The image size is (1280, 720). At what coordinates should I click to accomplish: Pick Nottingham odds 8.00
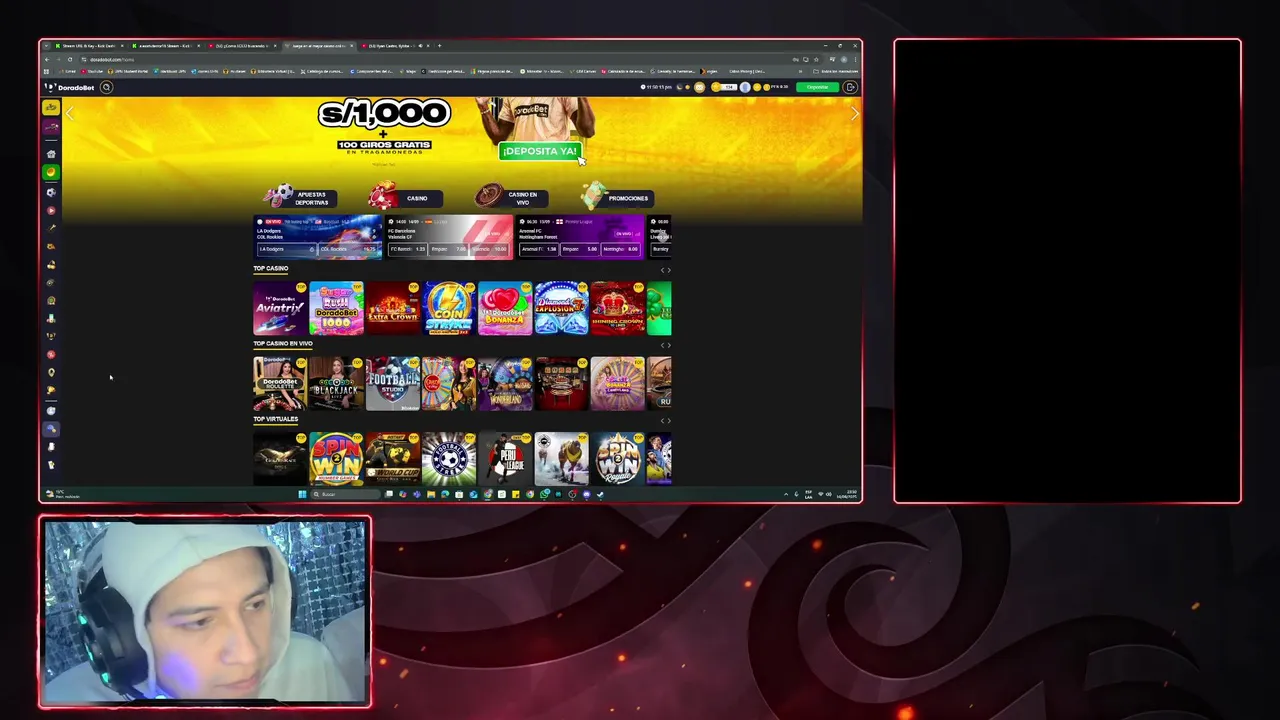point(621,249)
